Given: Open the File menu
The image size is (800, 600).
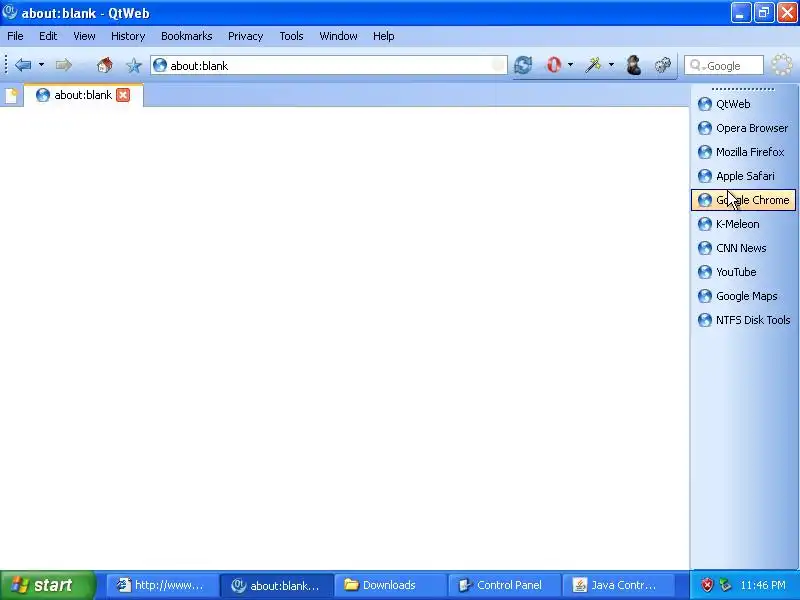Looking at the screenshot, I should coord(15,36).
